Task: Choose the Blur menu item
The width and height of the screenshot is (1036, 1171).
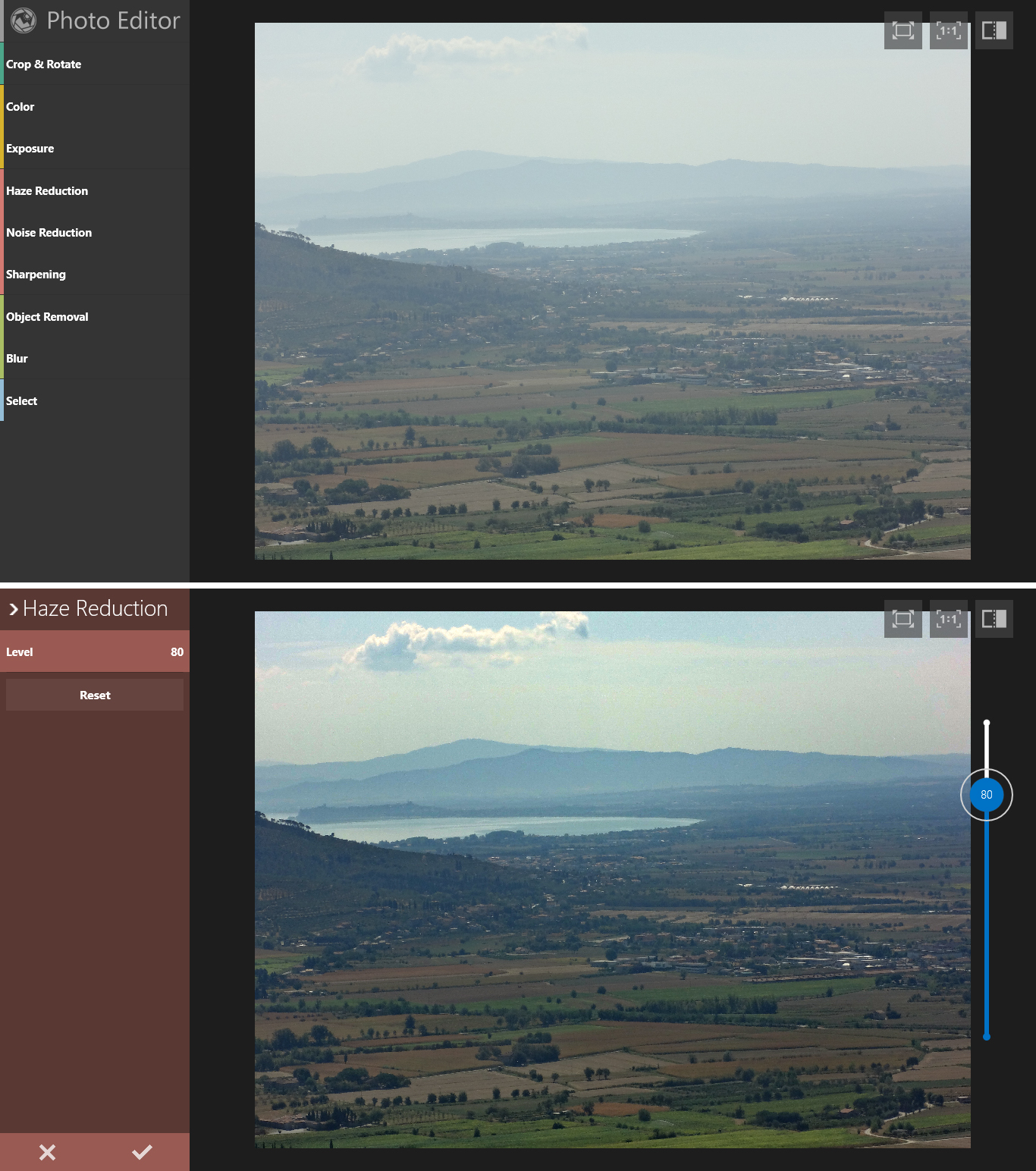Action: (x=95, y=358)
